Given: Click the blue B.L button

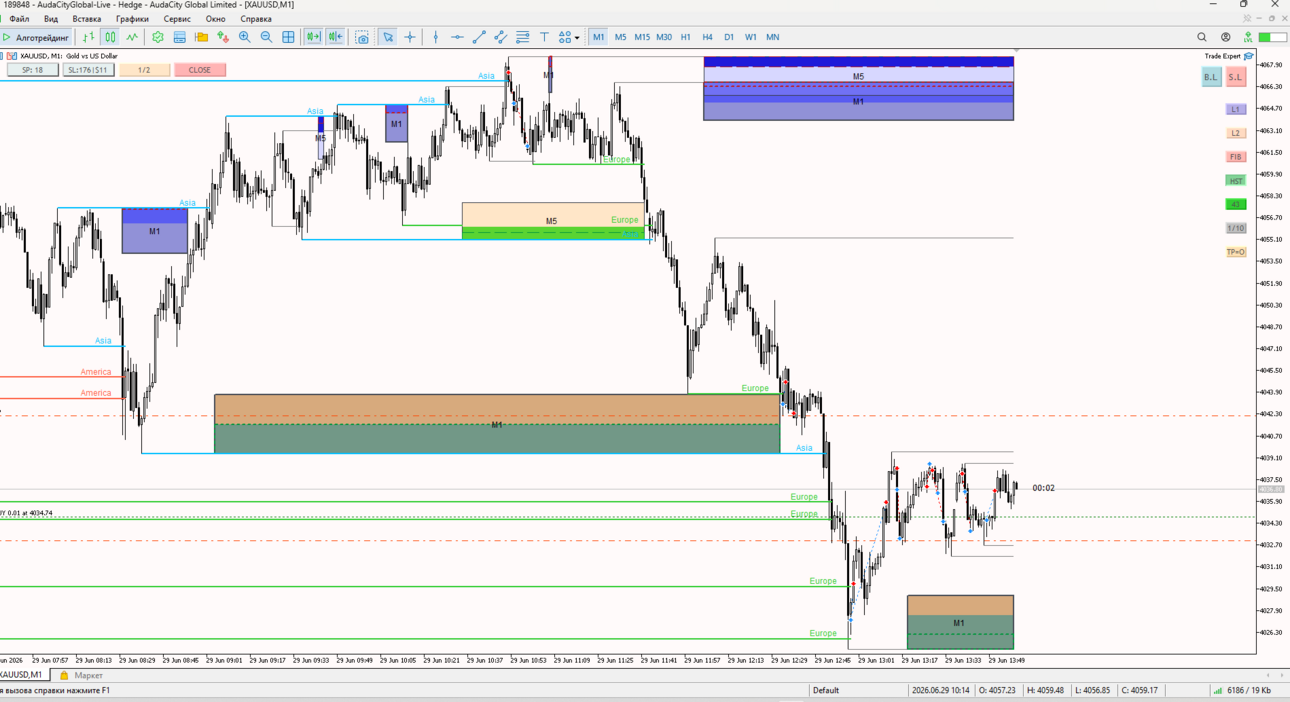Looking at the screenshot, I should point(1211,77).
